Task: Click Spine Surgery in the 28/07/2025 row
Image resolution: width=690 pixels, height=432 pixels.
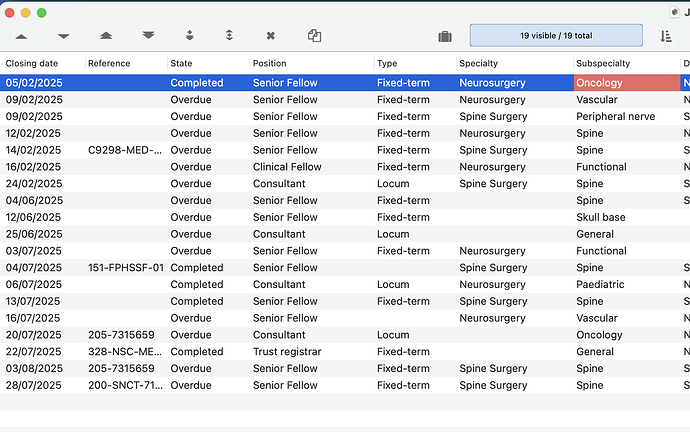Action: tap(493, 385)
